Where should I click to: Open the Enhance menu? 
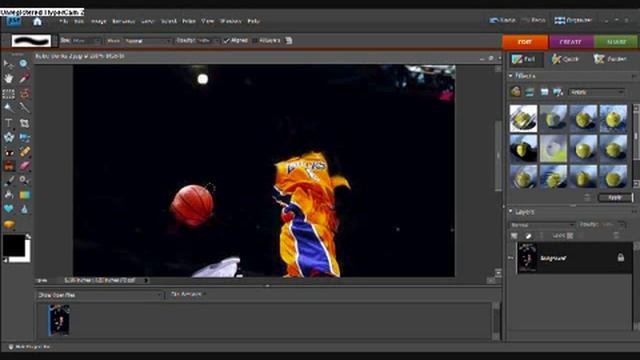(x=123, y=21)
